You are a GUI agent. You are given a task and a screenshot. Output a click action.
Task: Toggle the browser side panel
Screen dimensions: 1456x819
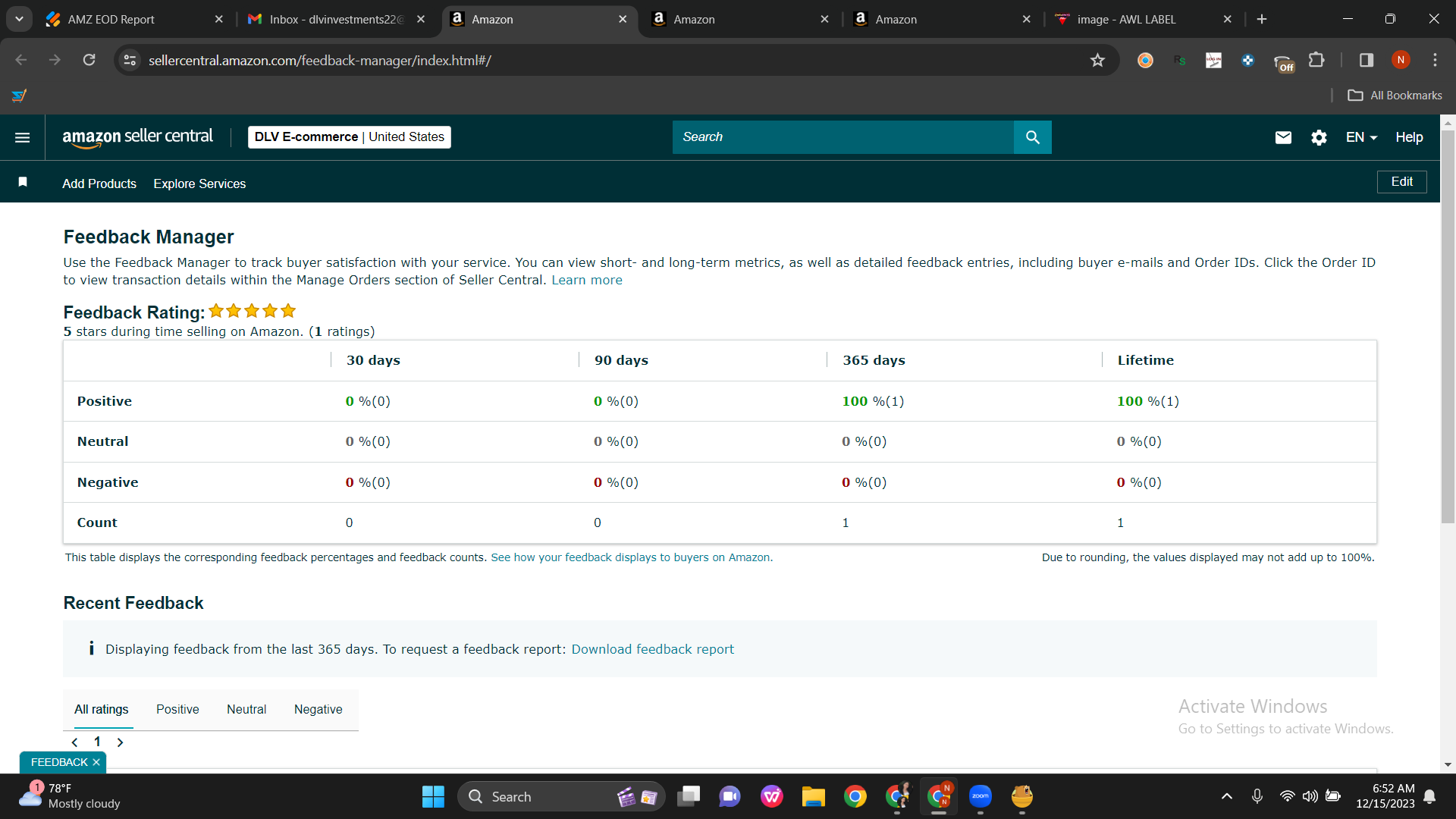click(1367, 60)
